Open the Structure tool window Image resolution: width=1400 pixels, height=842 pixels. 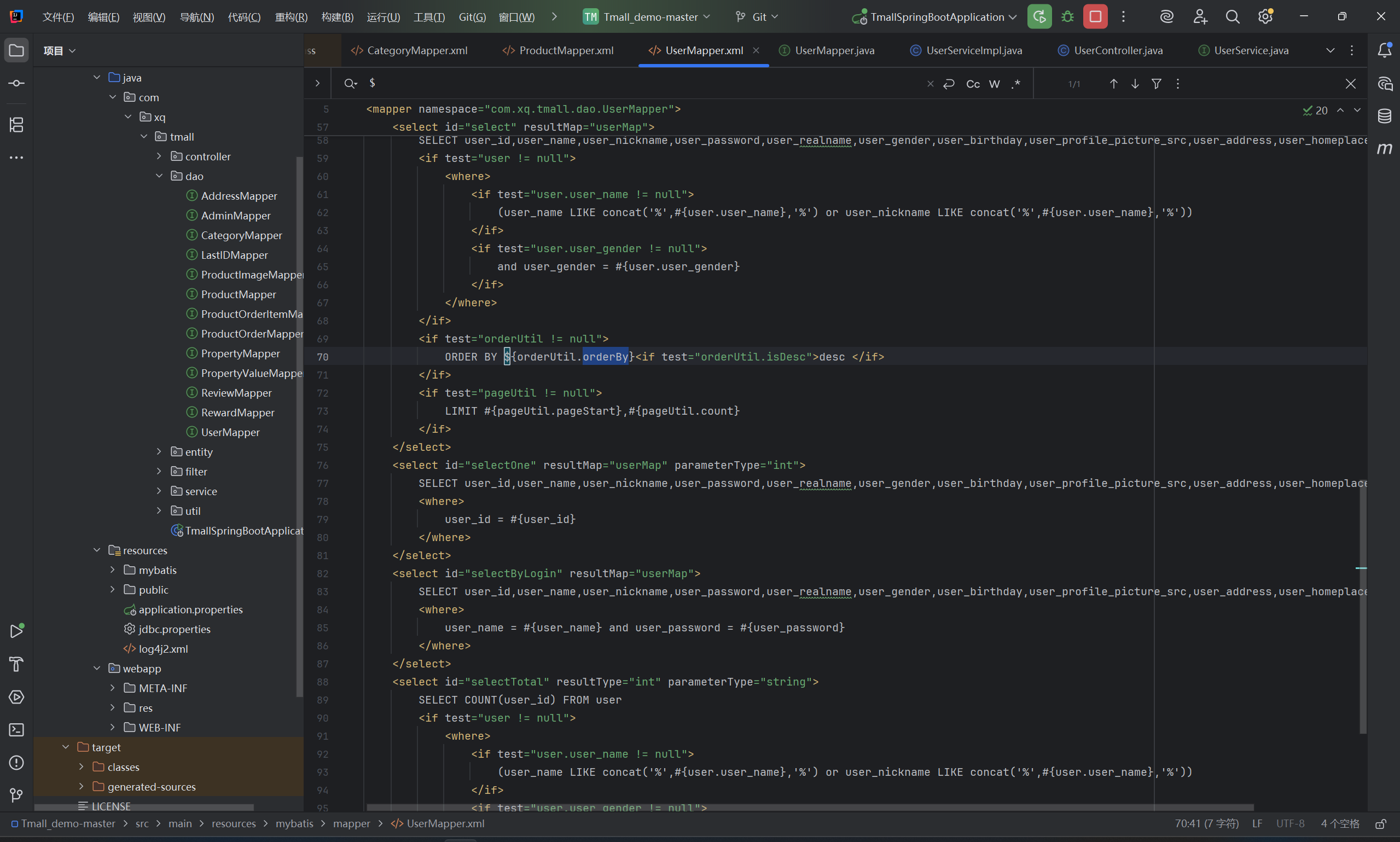click(x=16, y=125)
